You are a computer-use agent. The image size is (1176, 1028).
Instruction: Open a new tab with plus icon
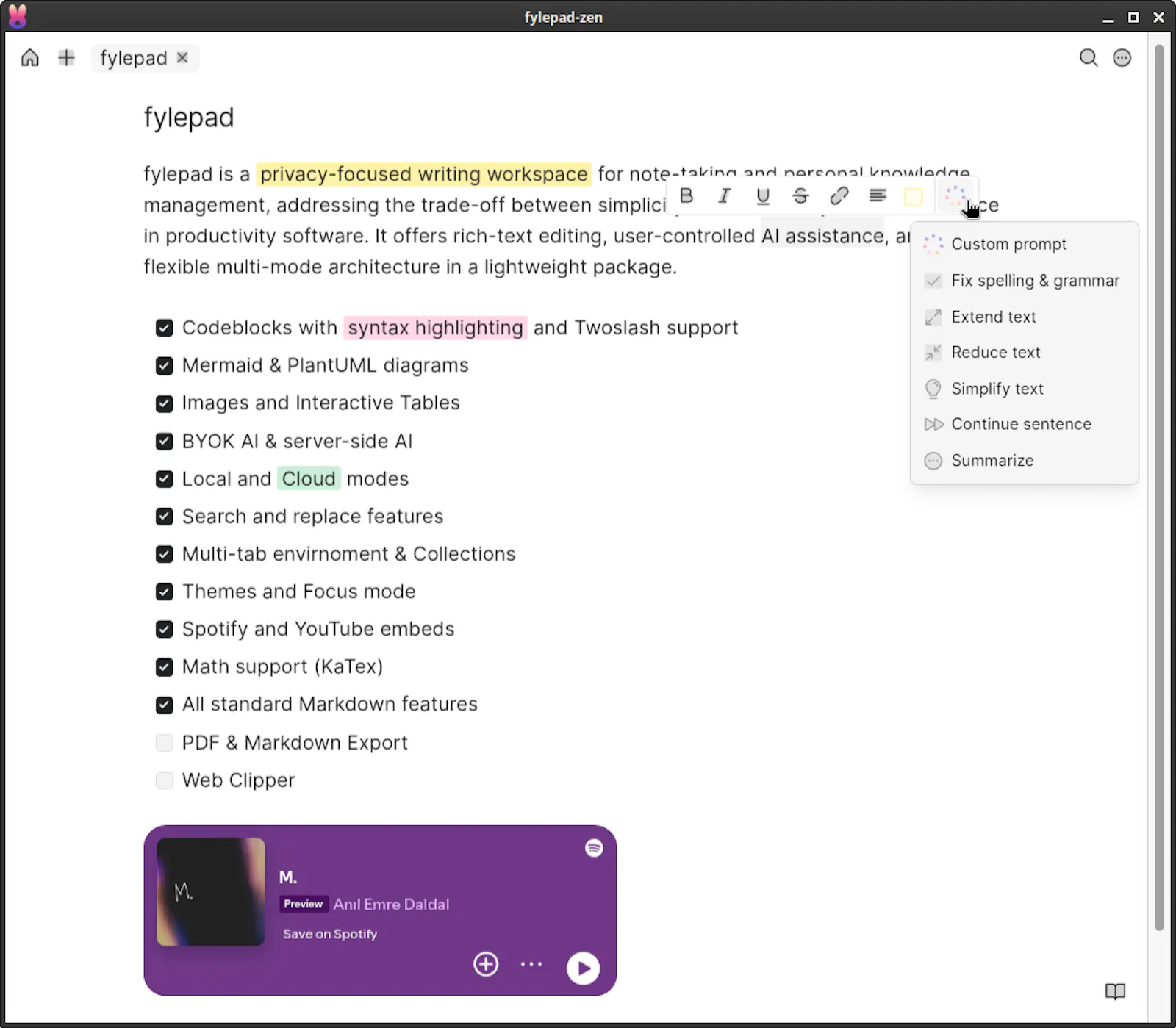click(x=66, y=57)
